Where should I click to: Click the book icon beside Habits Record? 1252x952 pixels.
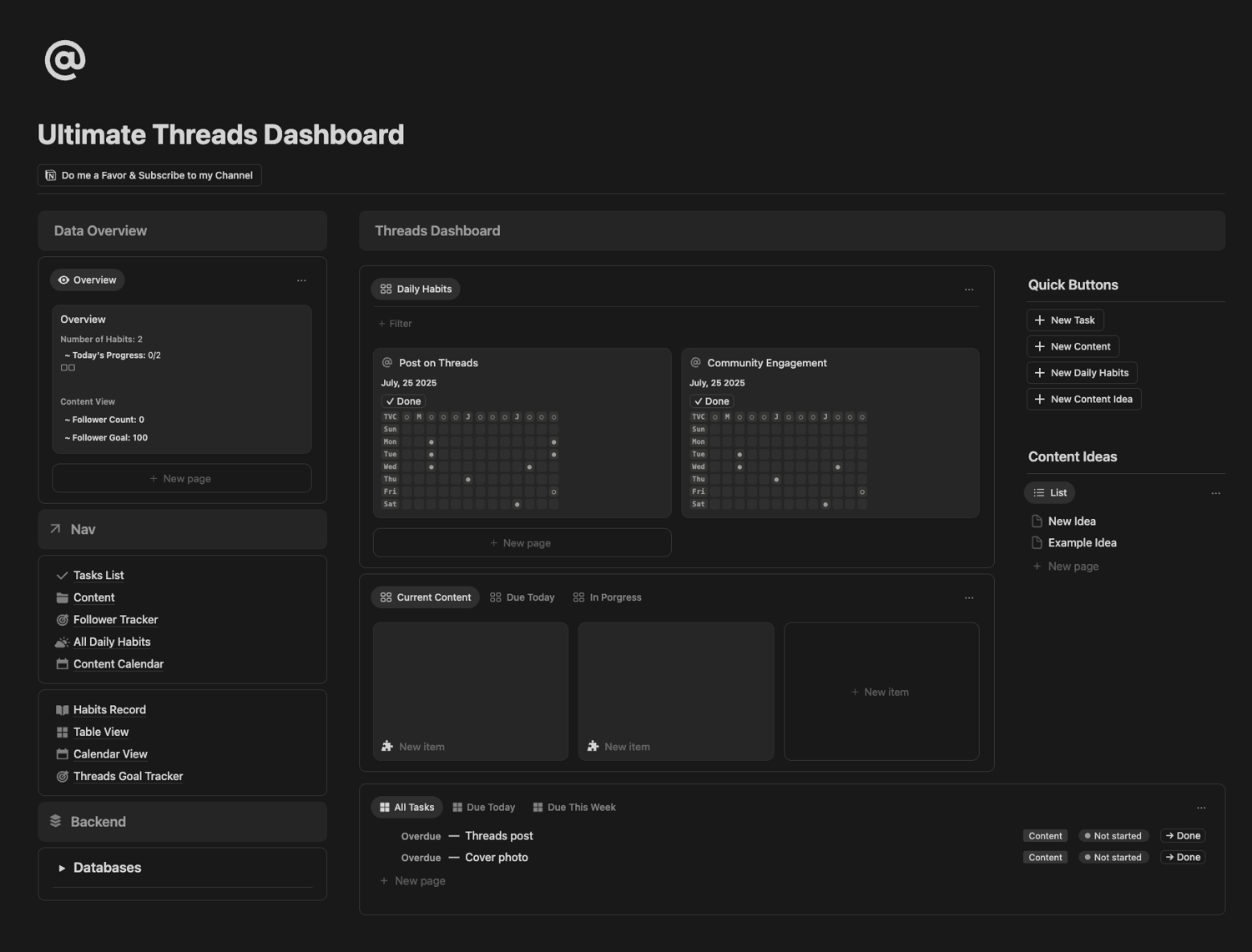click(x=62, y=710)
